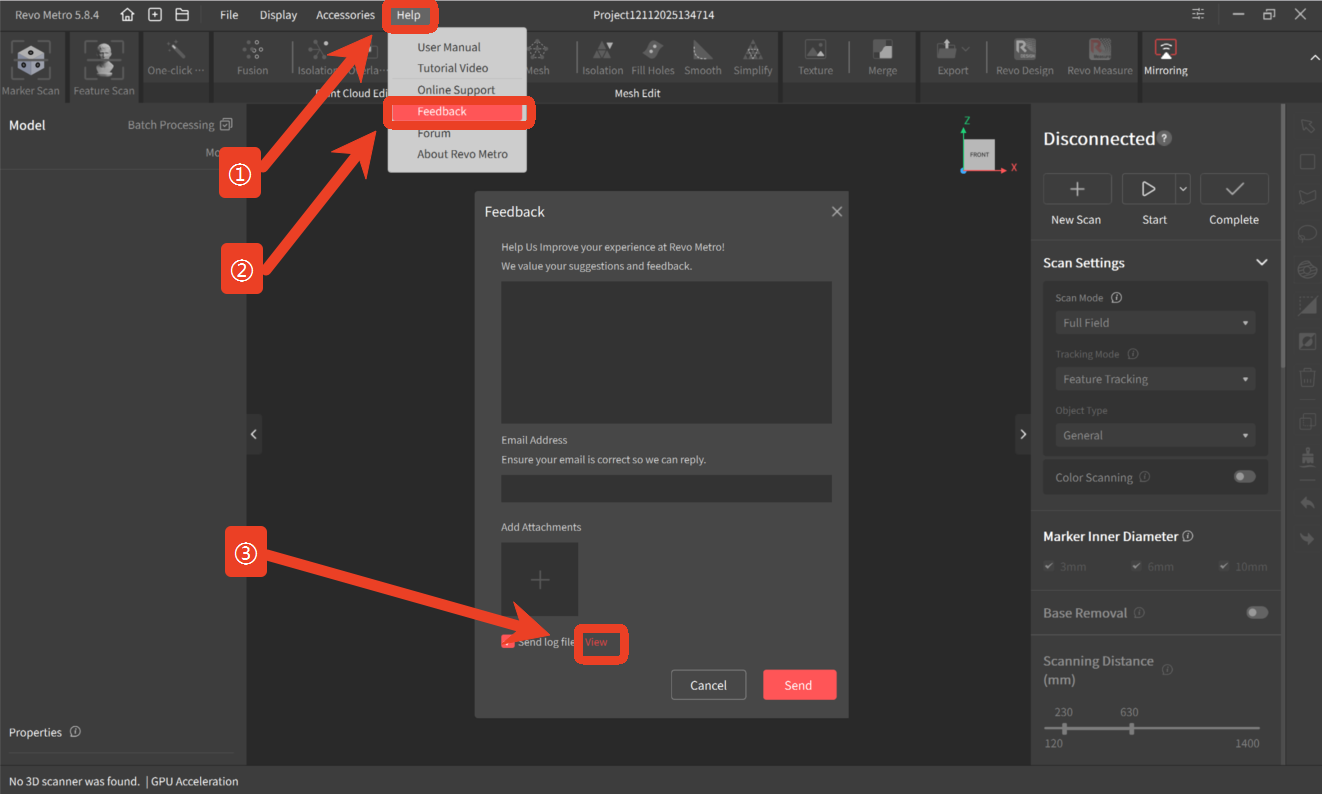Choose the lasso selection tool in sidebar
Viewport: 1322px width, 794px height.
1307,234
